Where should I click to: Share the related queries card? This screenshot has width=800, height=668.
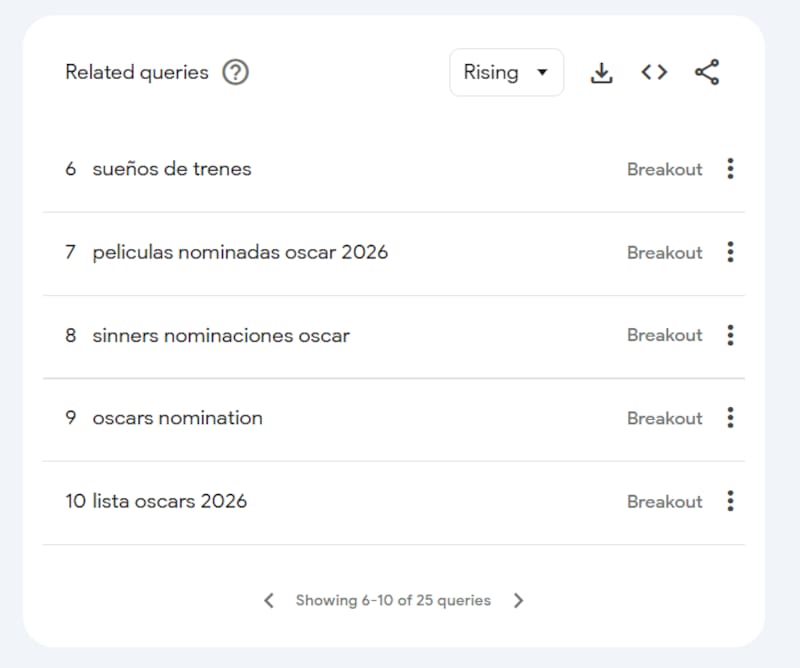[707, 73]
